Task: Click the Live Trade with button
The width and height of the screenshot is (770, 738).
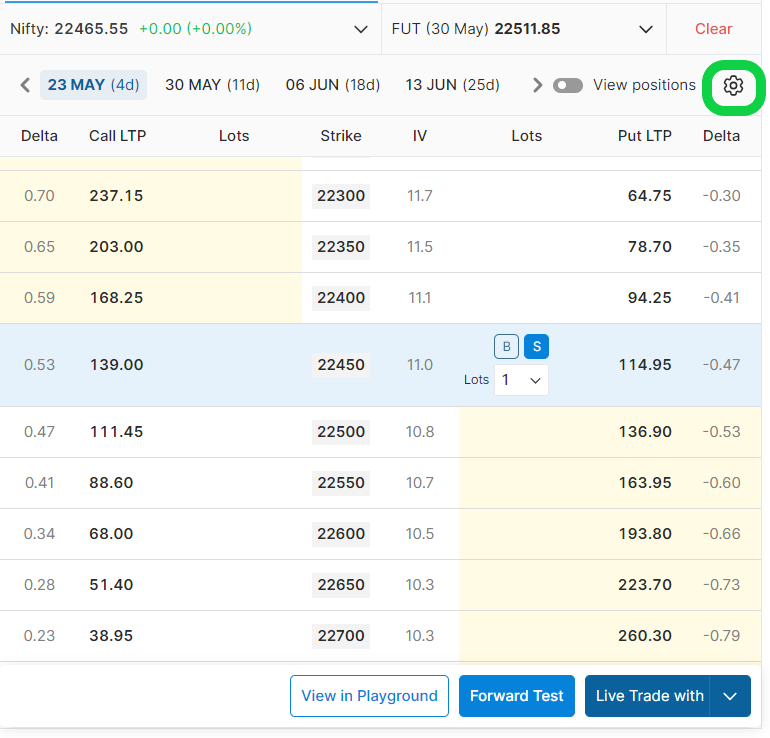Action: [647, 696]
